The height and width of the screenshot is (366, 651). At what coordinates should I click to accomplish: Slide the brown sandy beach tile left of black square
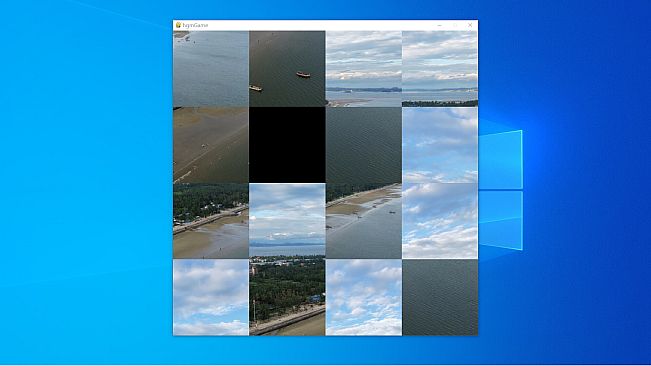tap(211, 145)
